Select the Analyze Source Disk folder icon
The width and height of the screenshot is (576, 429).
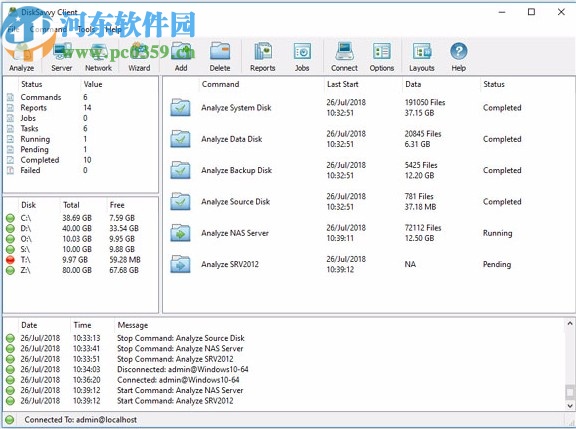coord(180,201)
